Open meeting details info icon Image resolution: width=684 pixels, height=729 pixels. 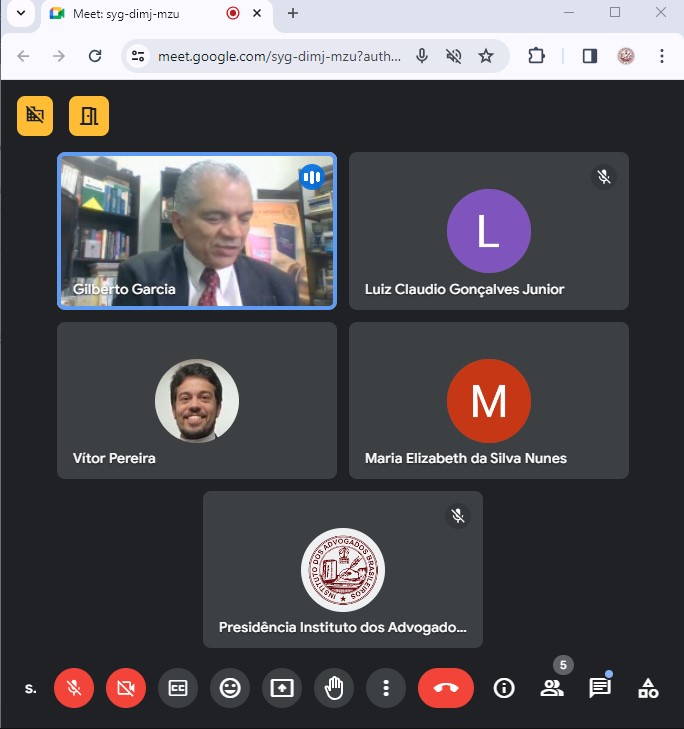tap(504, 688)
